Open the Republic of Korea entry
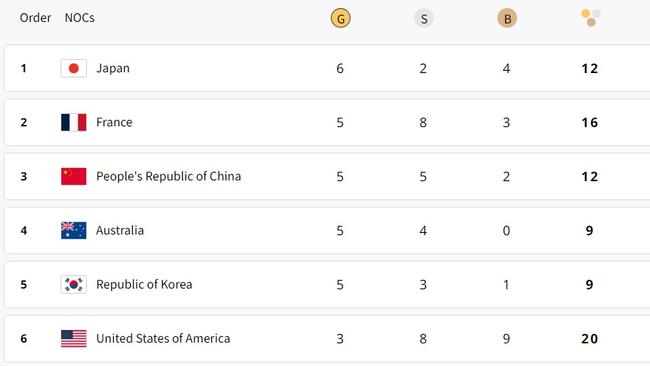 144,285
